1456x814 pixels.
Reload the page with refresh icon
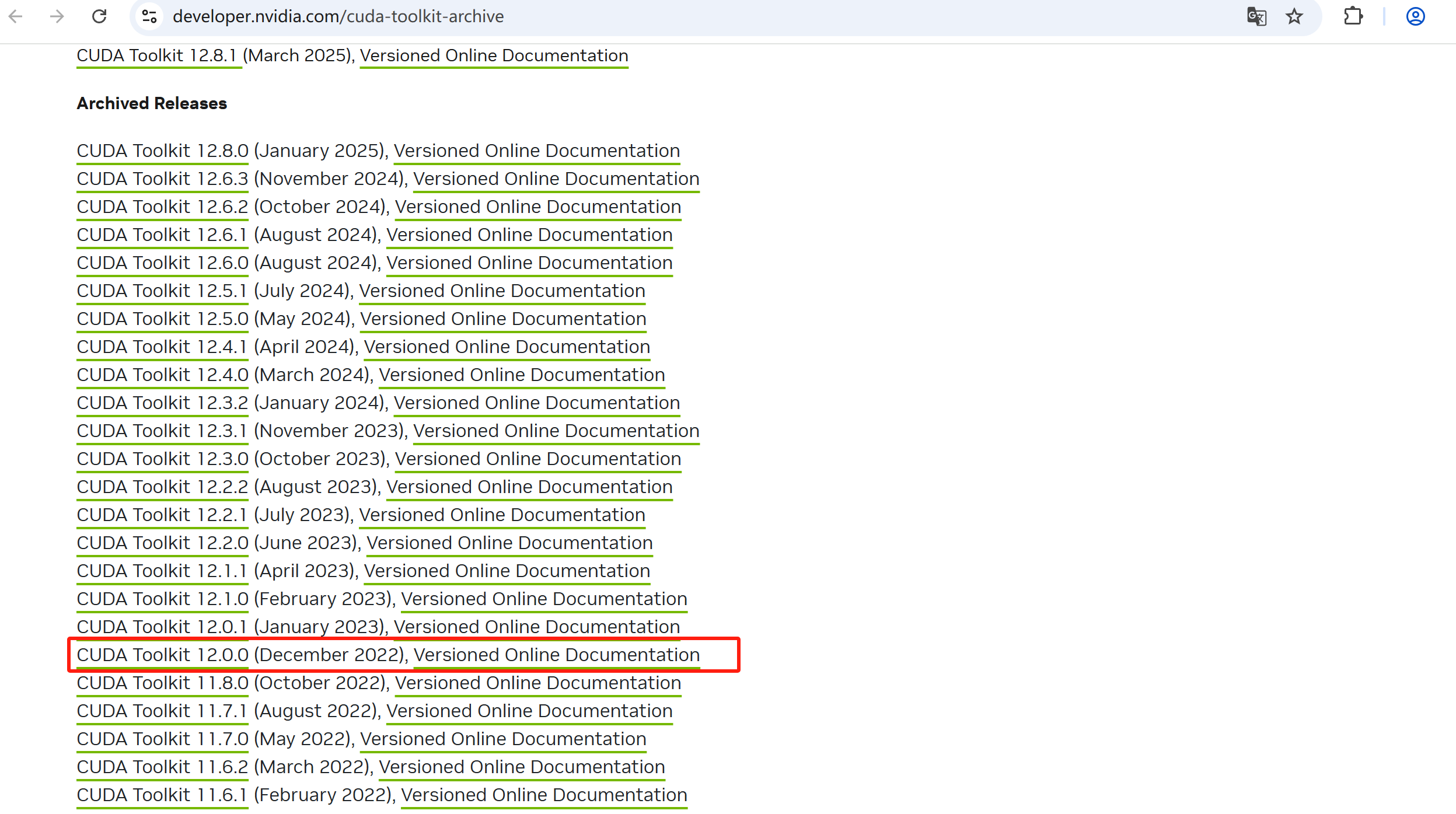pos(99,16)
